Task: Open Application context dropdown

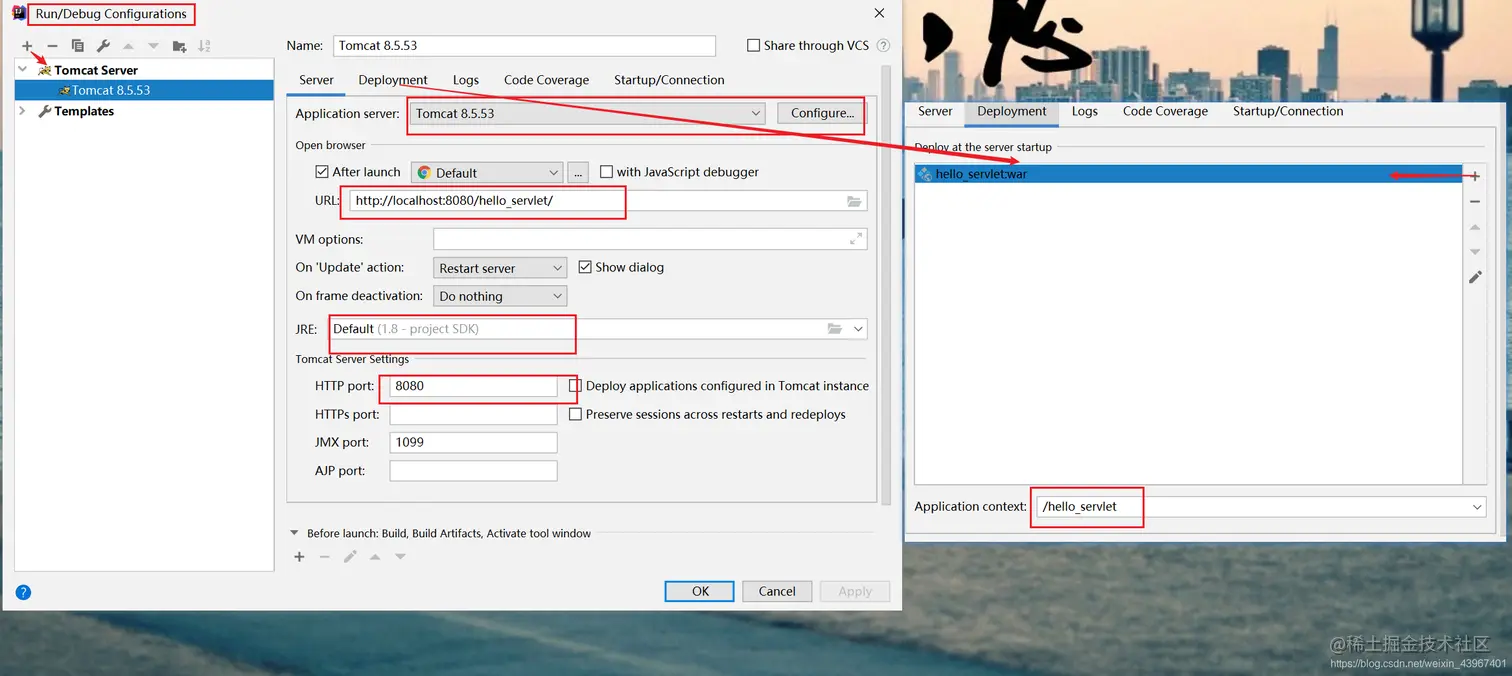Action: [x=1478, y=507]
